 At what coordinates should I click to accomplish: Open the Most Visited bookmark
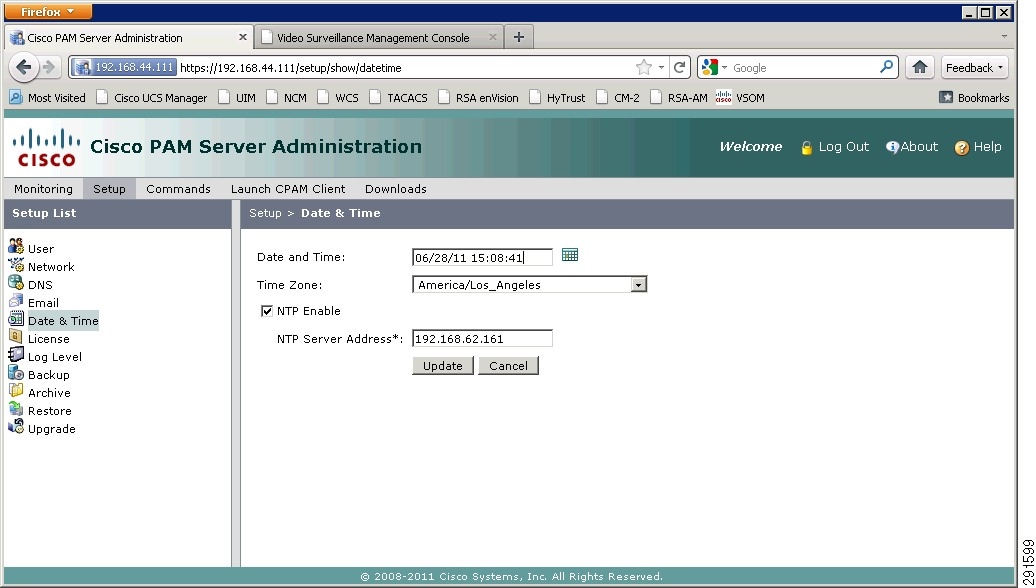click(x=48, y=98)
